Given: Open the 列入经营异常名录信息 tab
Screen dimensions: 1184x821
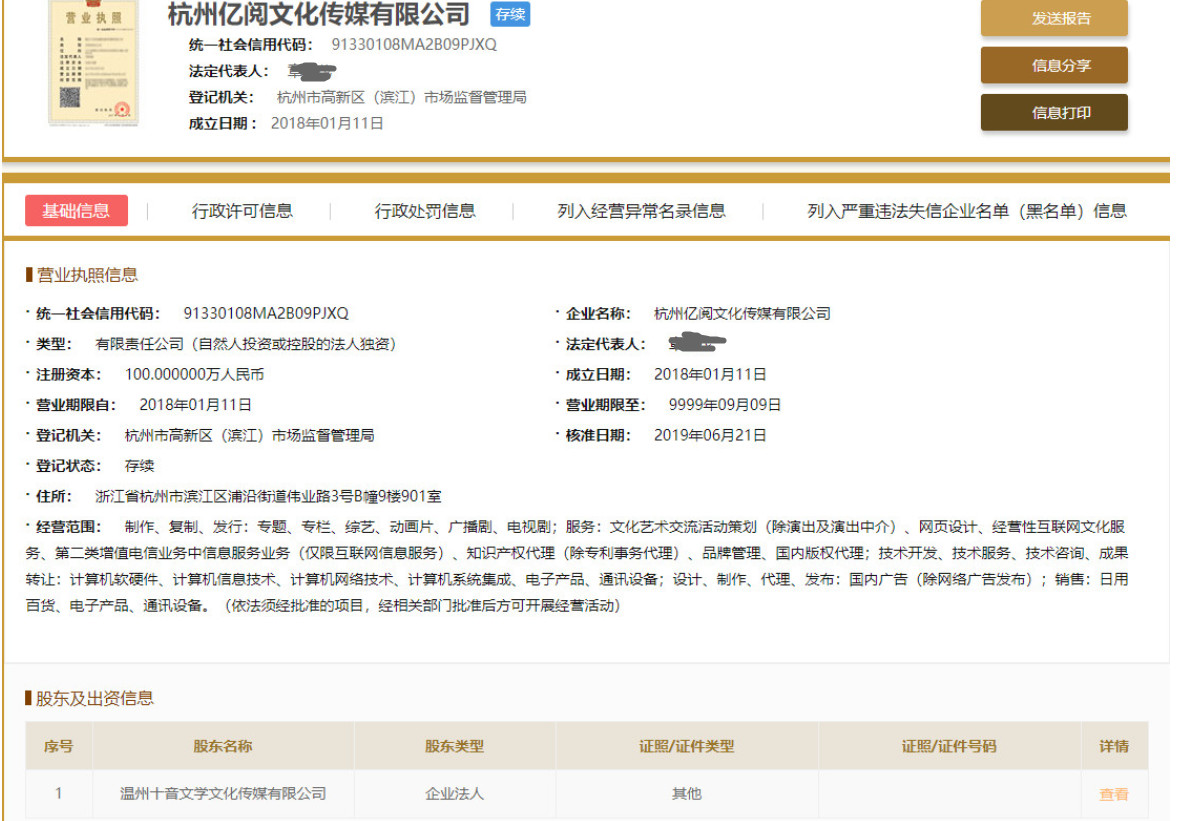Looking at the screenshot, I should point(641,211).
